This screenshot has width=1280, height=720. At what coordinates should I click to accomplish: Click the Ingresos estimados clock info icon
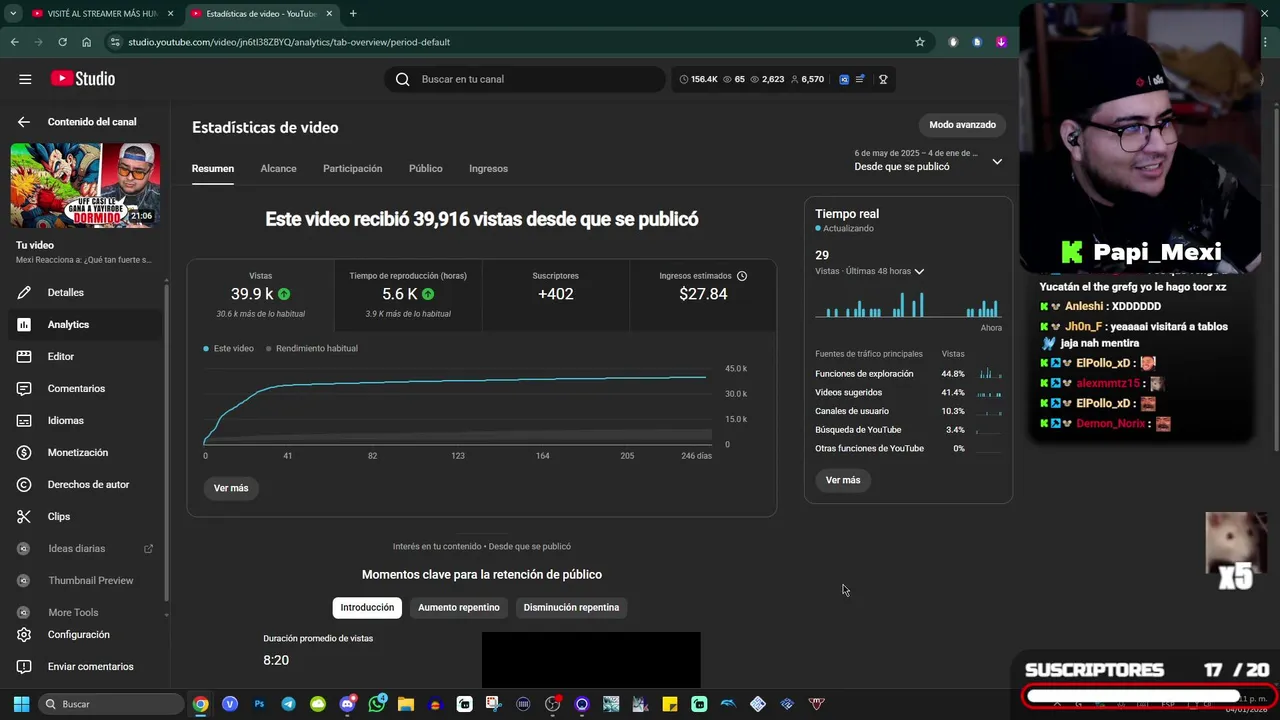pyautogui.click(x=742, y=276)
